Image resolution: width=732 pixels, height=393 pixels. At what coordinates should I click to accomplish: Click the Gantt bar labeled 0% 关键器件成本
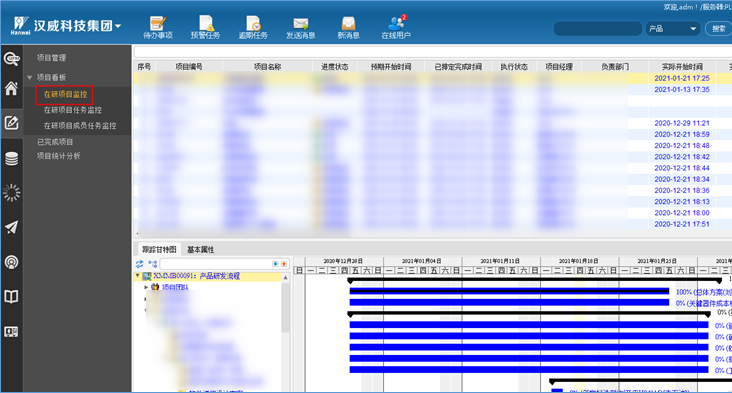(509, 302)
